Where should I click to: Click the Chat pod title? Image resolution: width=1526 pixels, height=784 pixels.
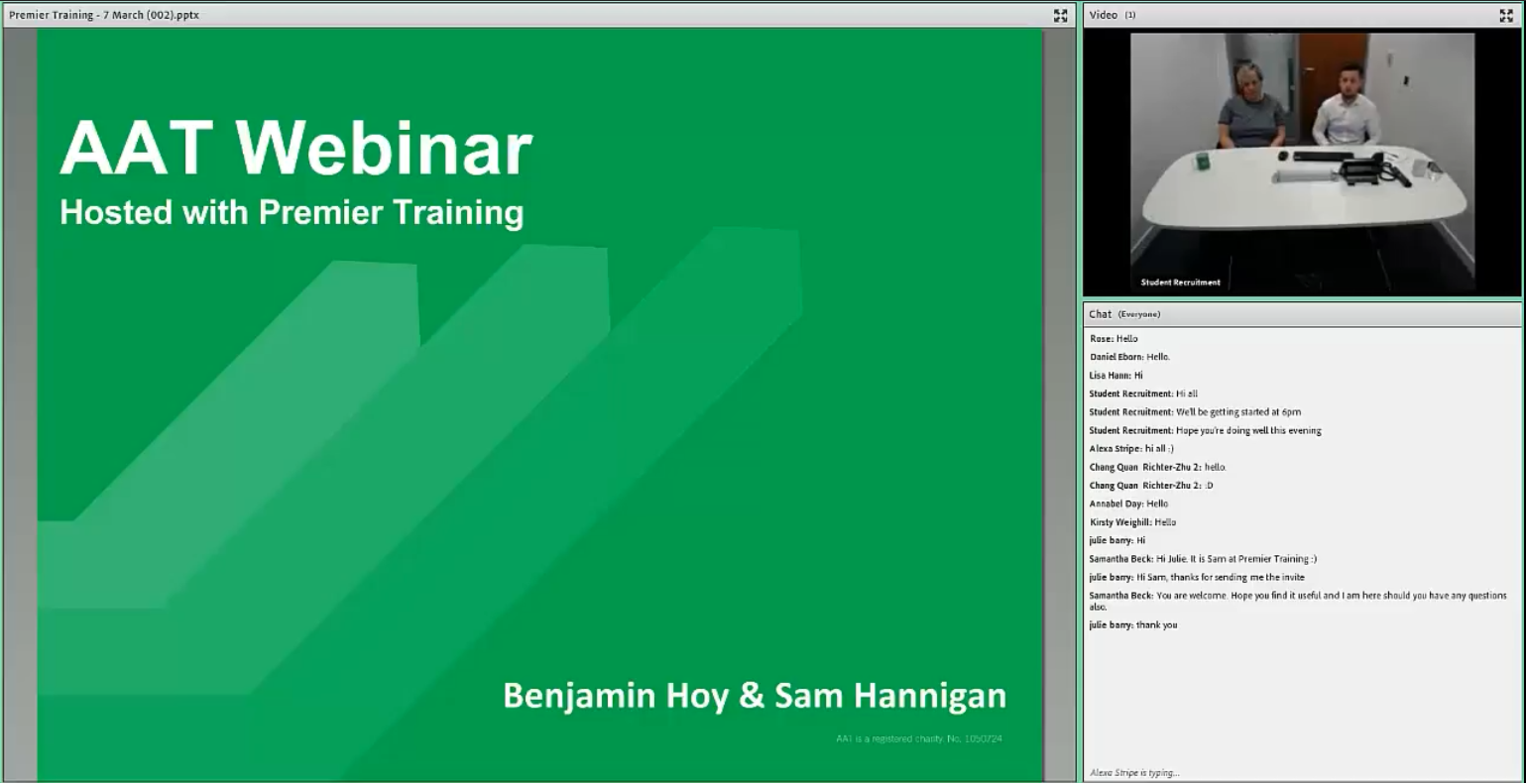click(x=1100, y=314)
